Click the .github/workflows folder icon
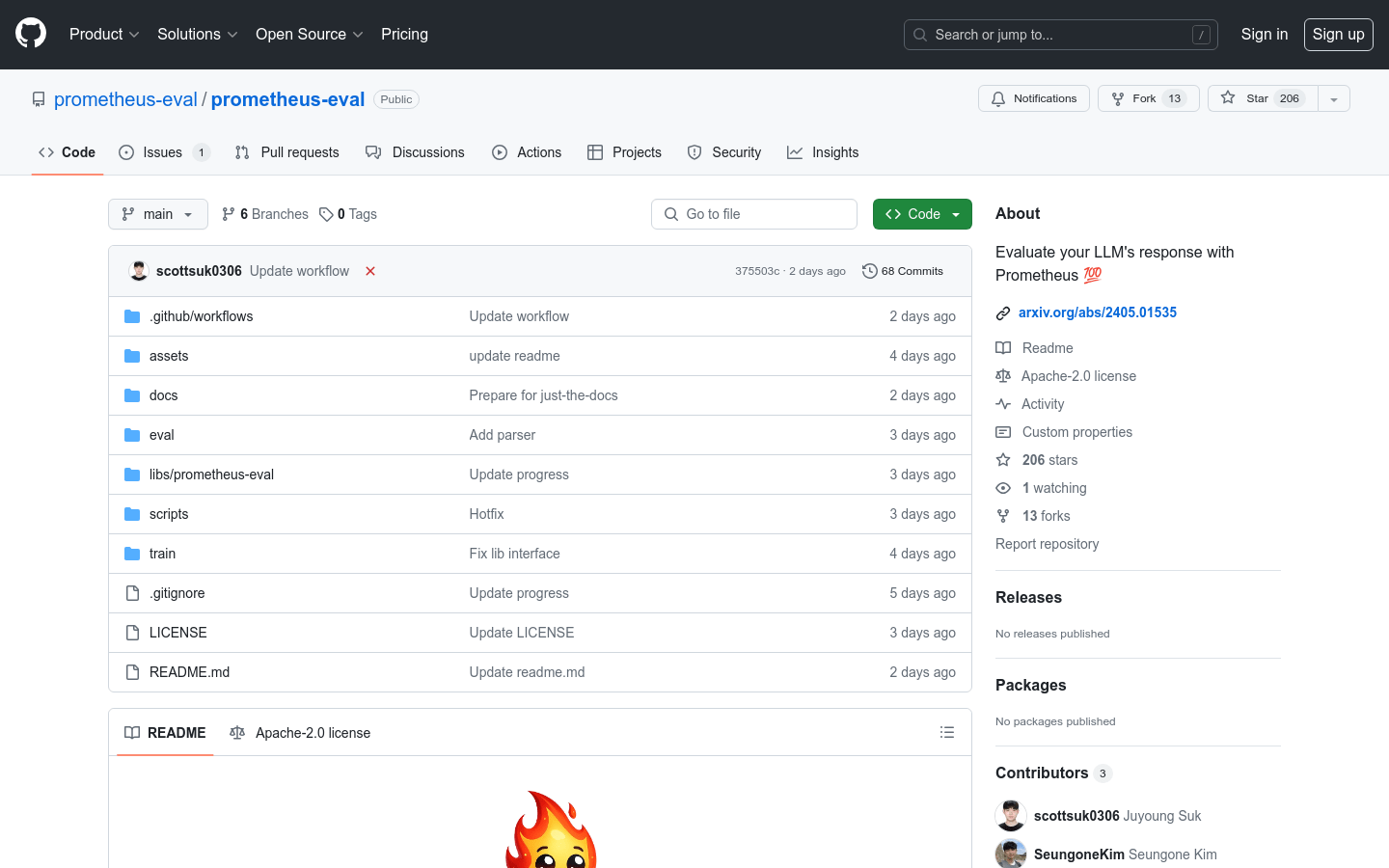Image resolution: width=1389 pixels, height=868 pixels. [x=132, y=316]
